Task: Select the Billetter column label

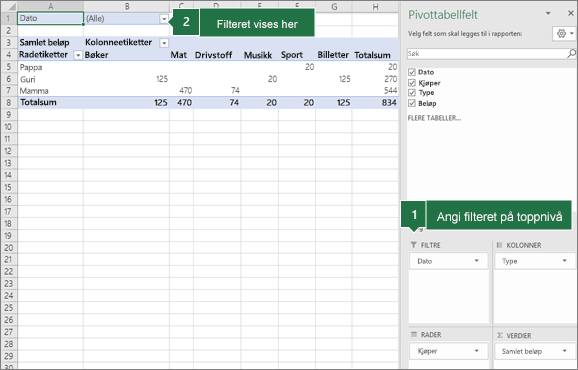Action: click(334, 55)
